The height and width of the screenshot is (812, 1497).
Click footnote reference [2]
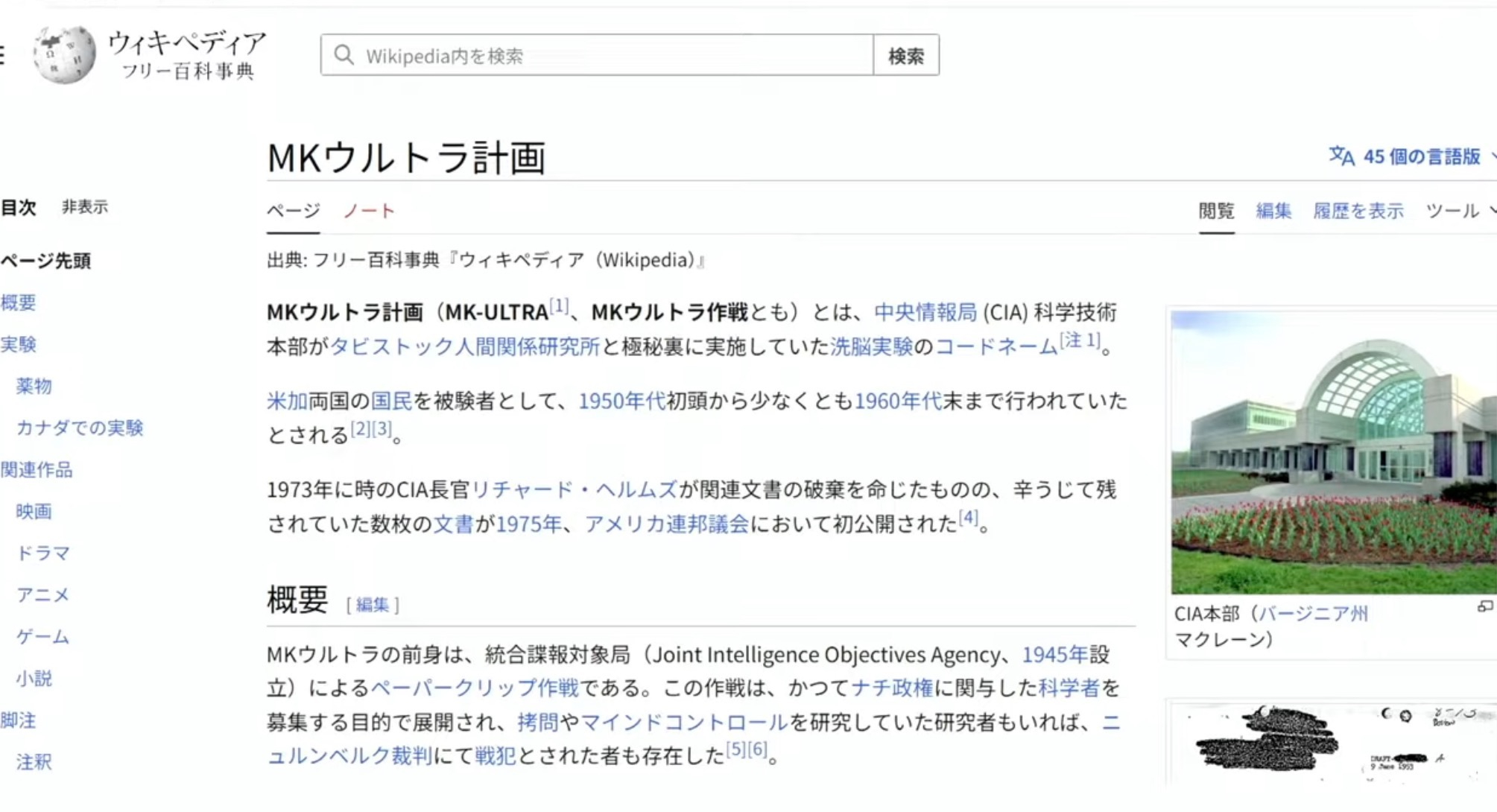click(x=360, y=428)
